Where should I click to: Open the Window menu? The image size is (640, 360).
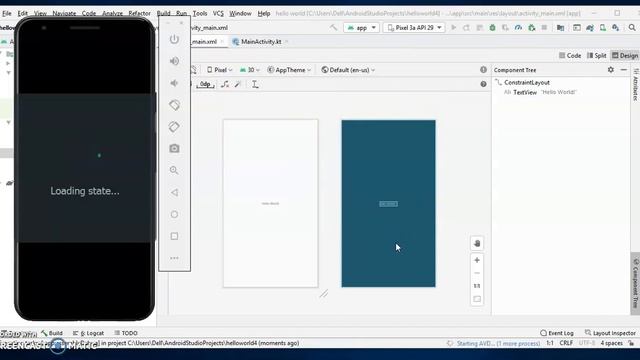(240, 13)
